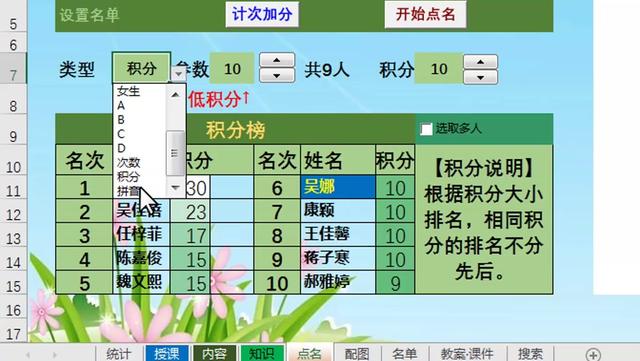Click the 设置名单 label
640x361 pixels.
click(x=89, y=15)
